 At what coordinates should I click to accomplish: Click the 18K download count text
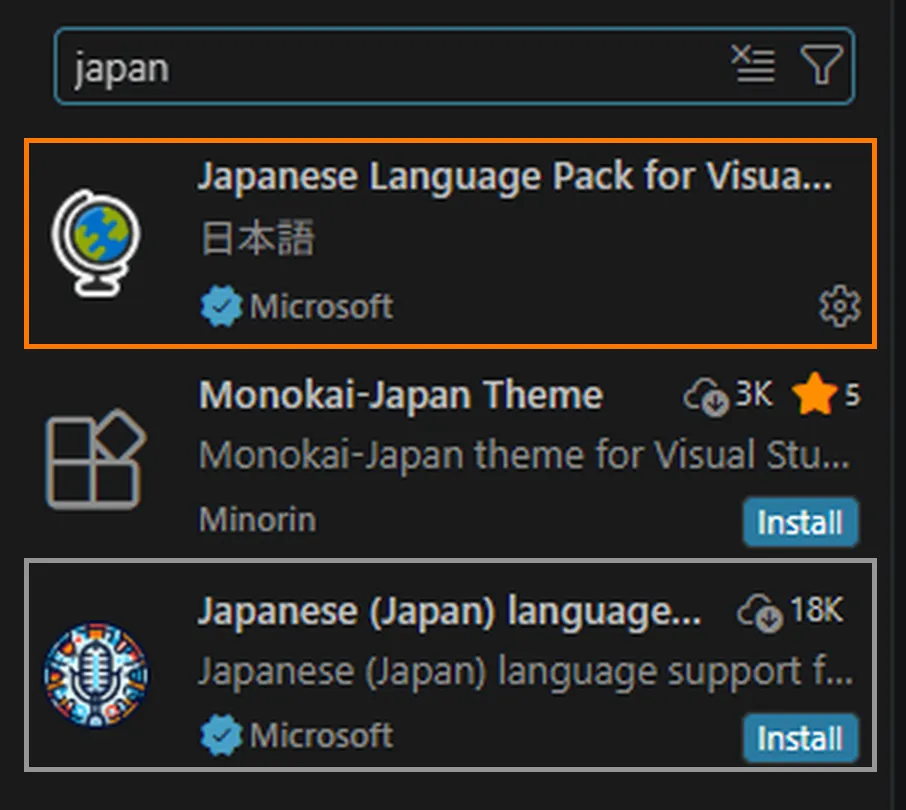816,610
